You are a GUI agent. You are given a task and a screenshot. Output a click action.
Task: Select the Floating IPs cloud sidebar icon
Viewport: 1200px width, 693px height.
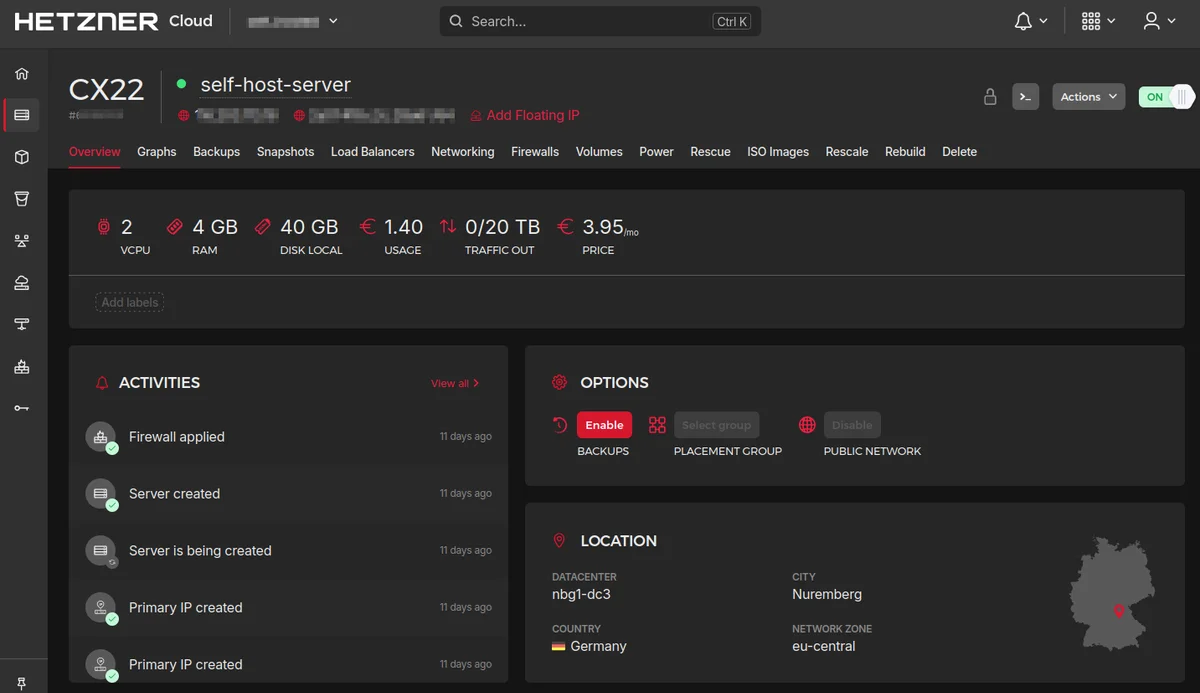(22, 282)
